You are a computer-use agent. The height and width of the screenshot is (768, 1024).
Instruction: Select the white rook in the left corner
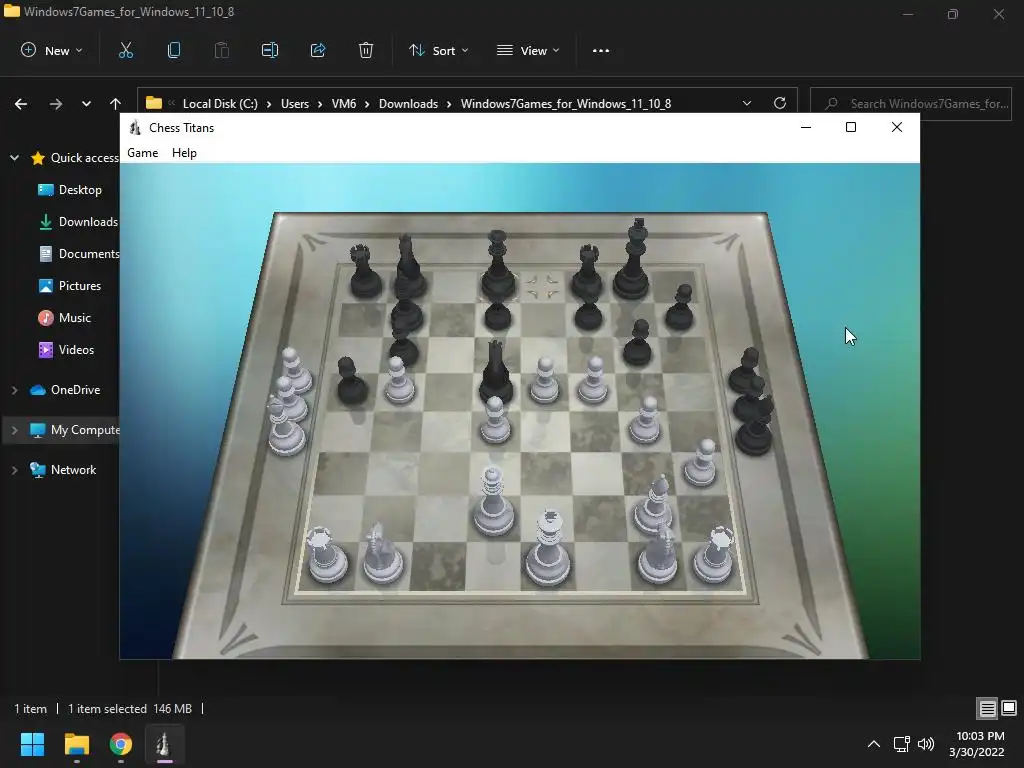pos(327,555)
